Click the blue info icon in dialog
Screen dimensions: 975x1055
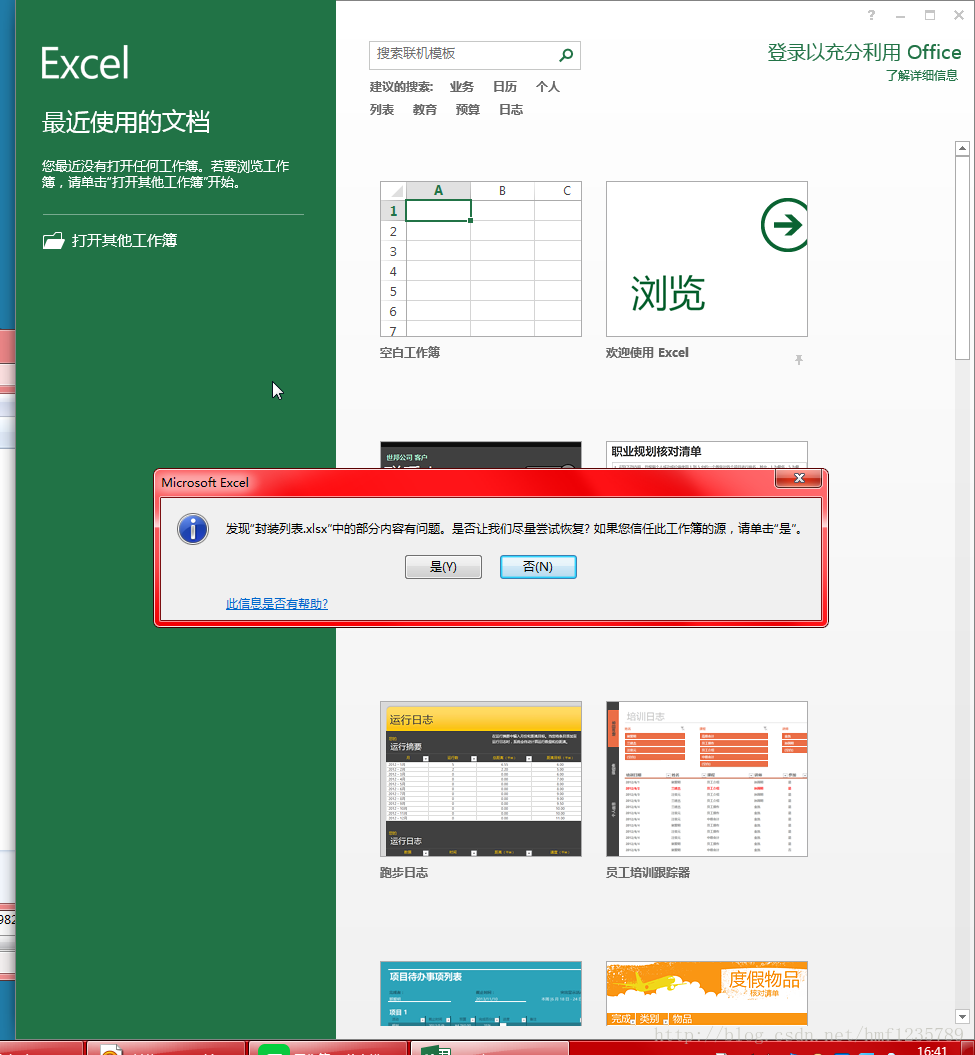193,529
